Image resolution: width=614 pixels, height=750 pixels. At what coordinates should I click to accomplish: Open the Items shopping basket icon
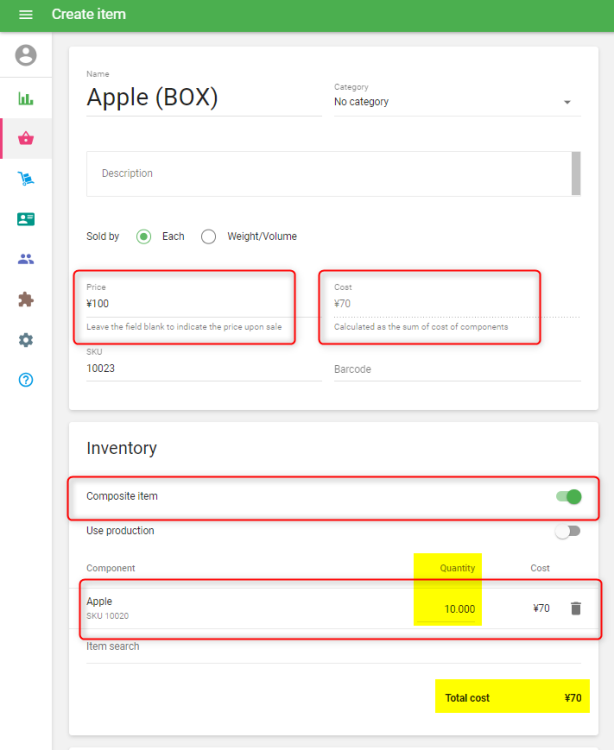(x=26, y=139)
